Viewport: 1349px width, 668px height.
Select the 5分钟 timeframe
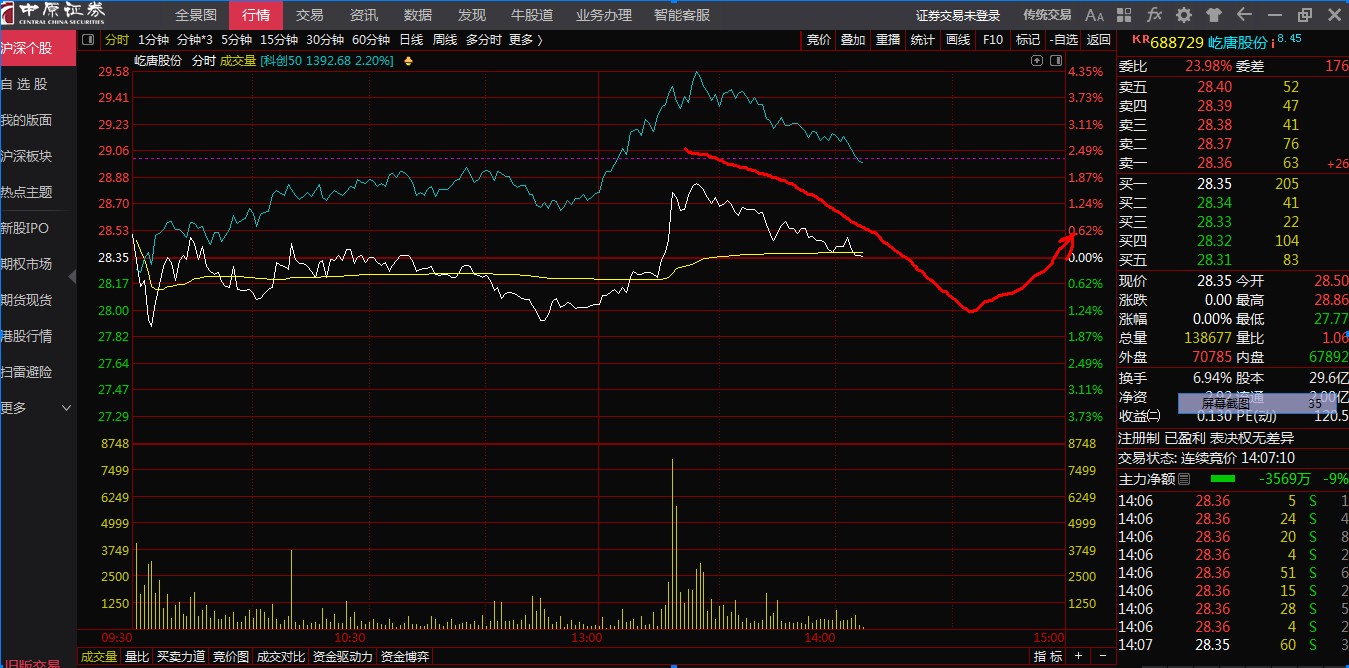point(236,40)
